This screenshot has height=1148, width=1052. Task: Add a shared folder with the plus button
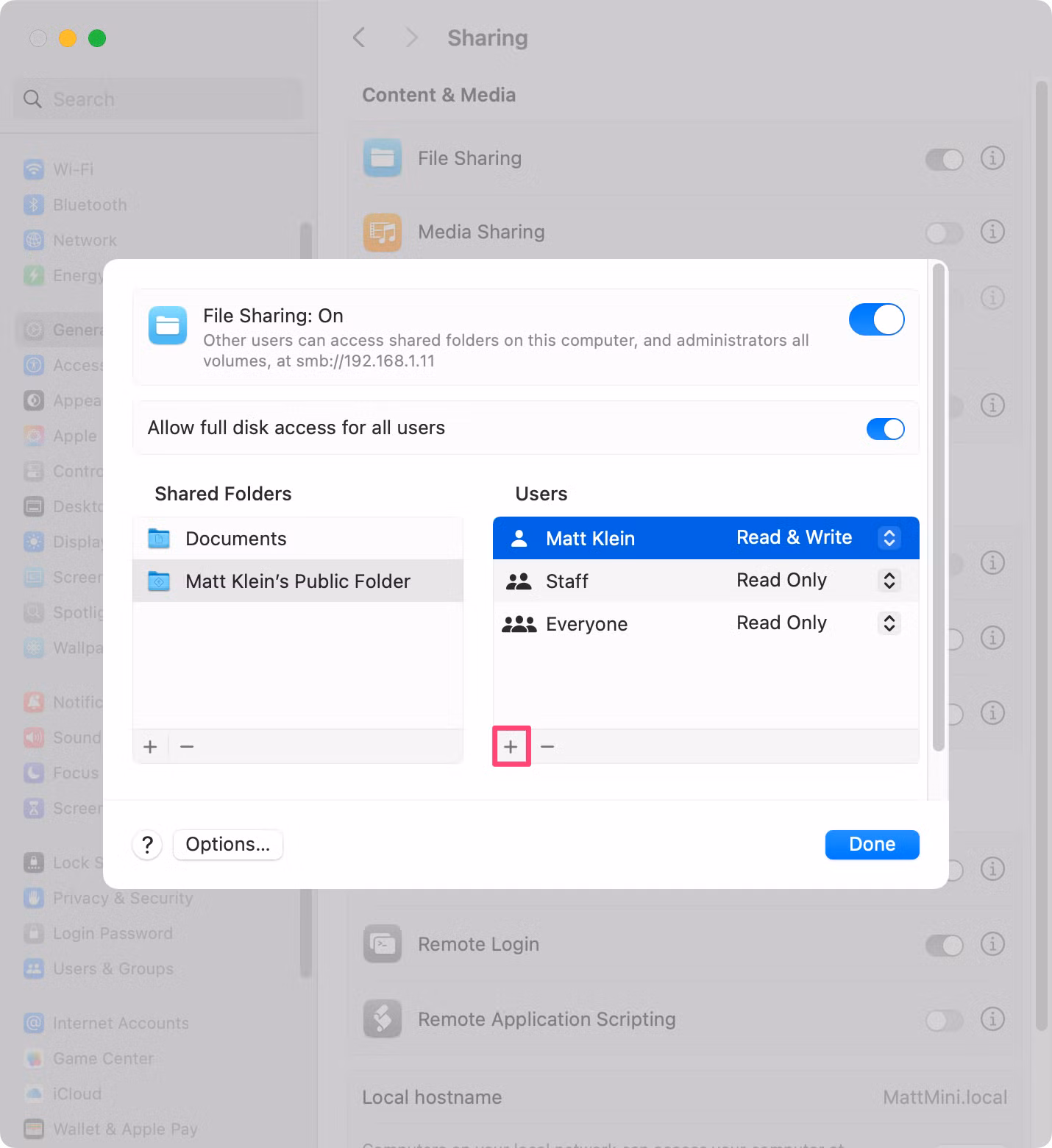[x=150, y=747]
